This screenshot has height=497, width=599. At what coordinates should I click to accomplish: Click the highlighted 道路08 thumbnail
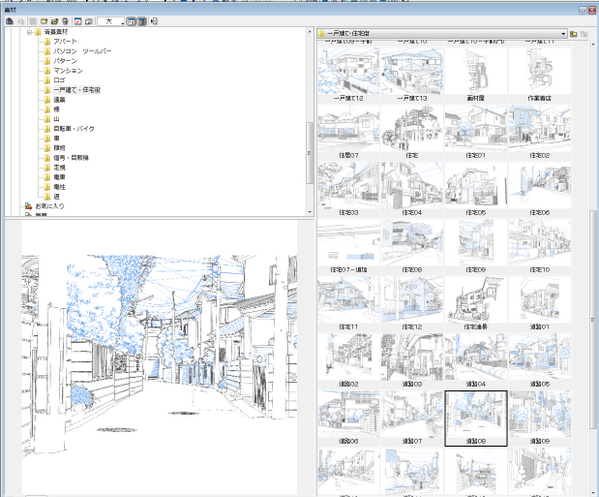[x=476, y=418]
